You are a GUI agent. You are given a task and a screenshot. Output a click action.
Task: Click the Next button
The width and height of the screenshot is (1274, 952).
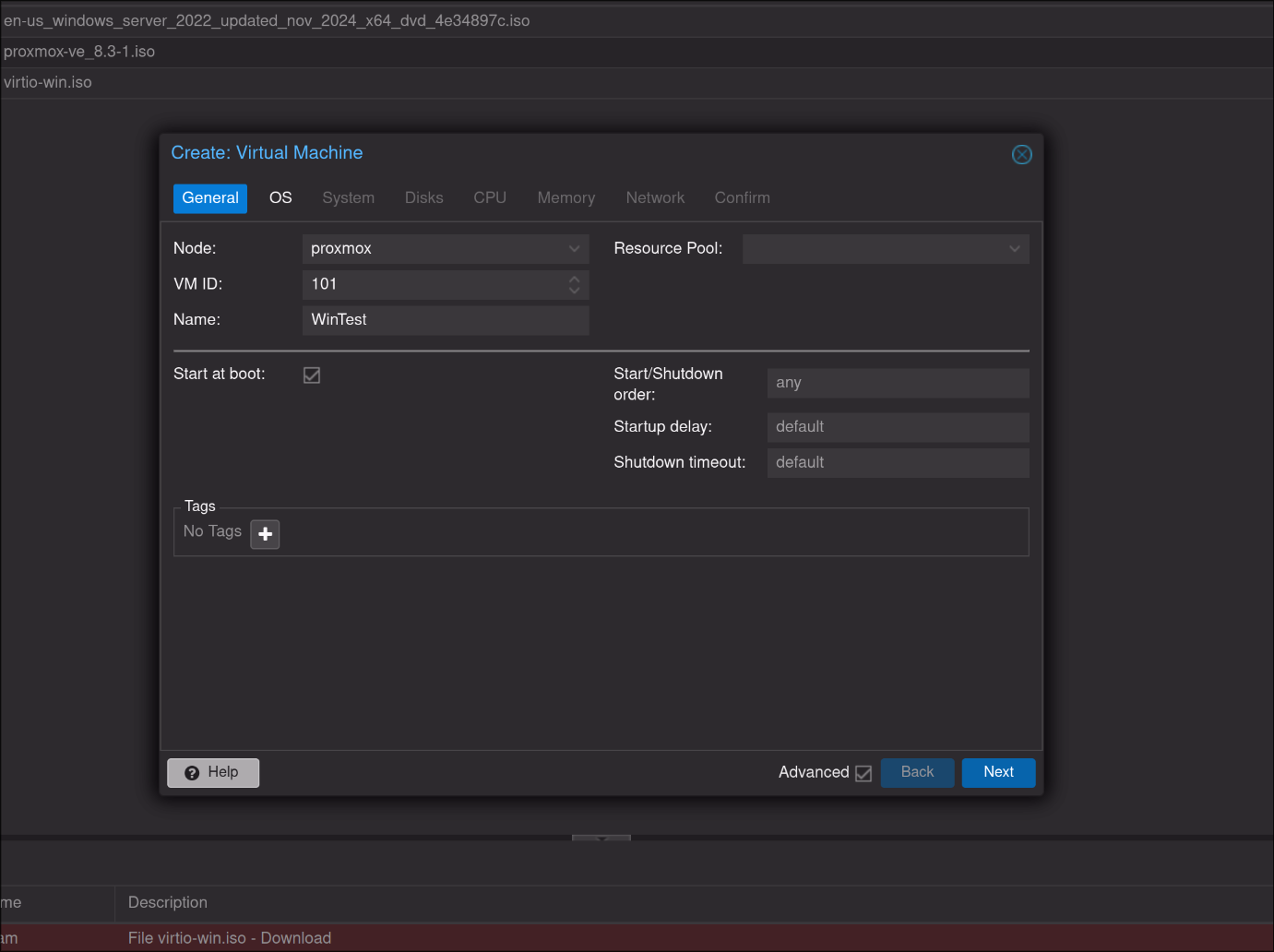click(998, 773)
